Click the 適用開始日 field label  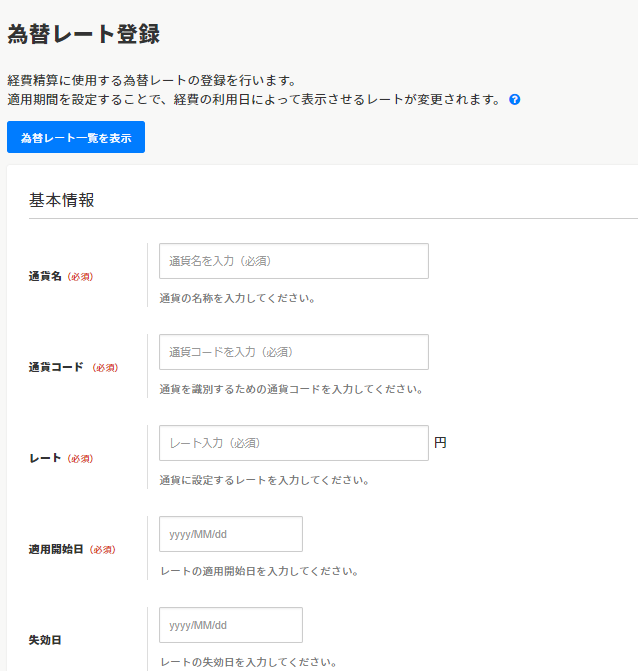pyautogui.click(x=56, y=549)
